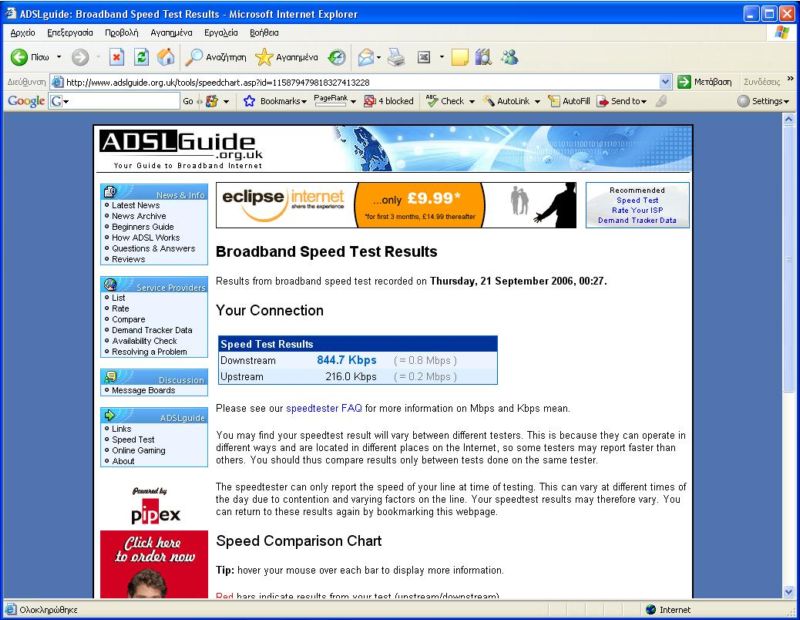Click the Message Boards link
This screenshot has height=620, width=800.
[143, 390]
